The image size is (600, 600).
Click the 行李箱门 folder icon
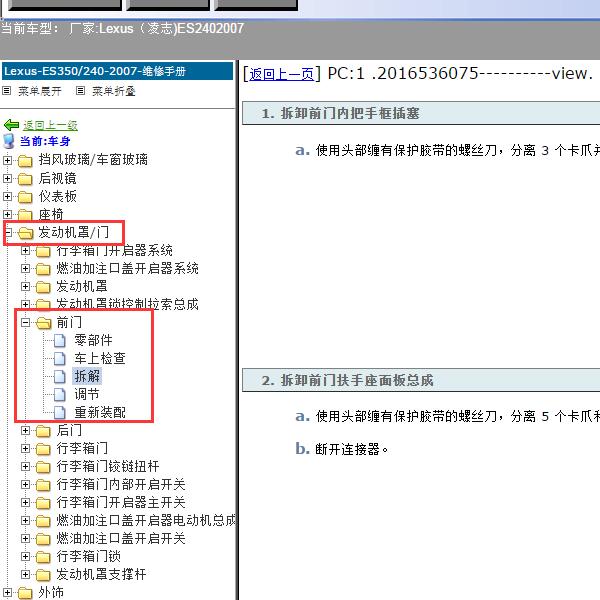click(43, 448)
